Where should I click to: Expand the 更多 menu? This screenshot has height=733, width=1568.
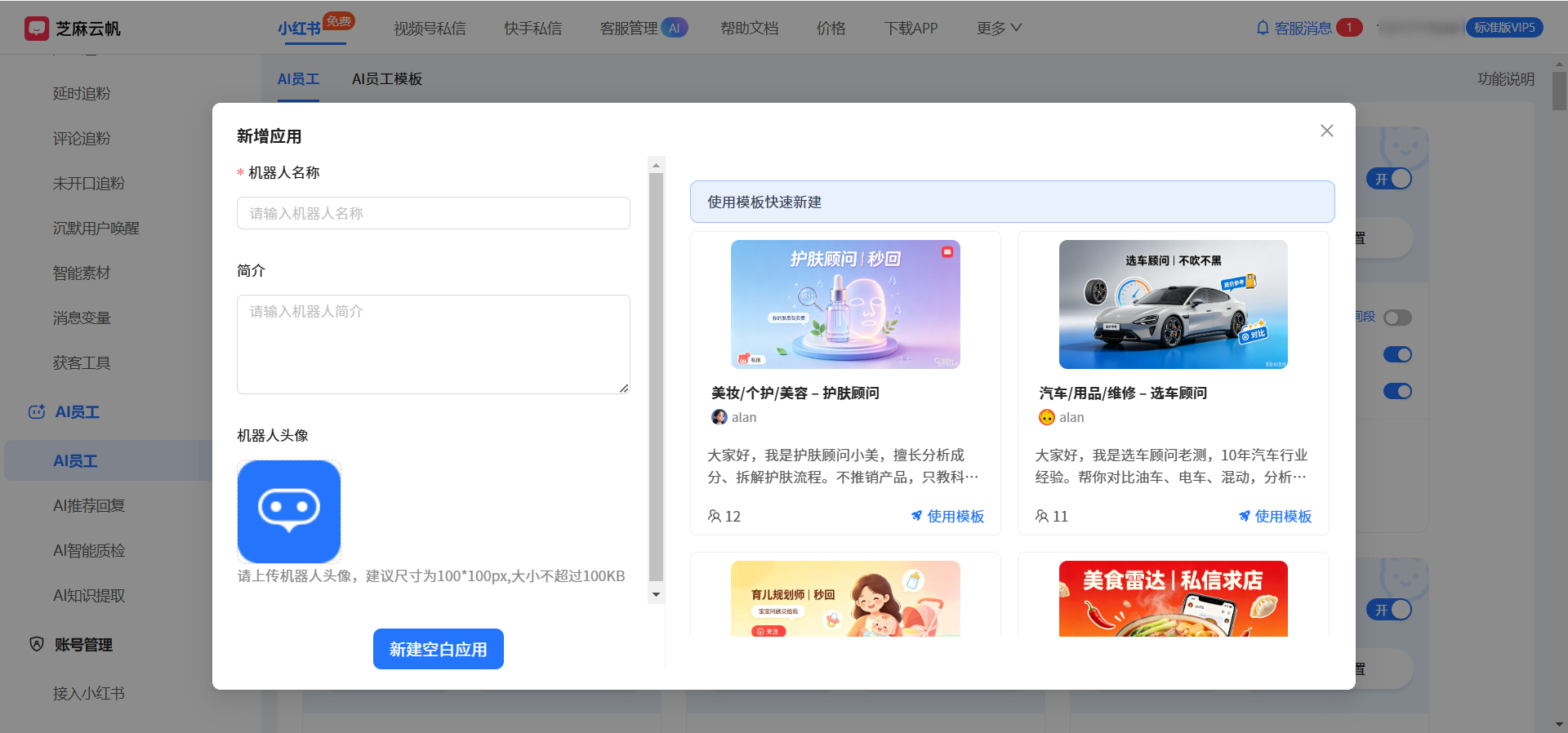(x=999, y=28)
